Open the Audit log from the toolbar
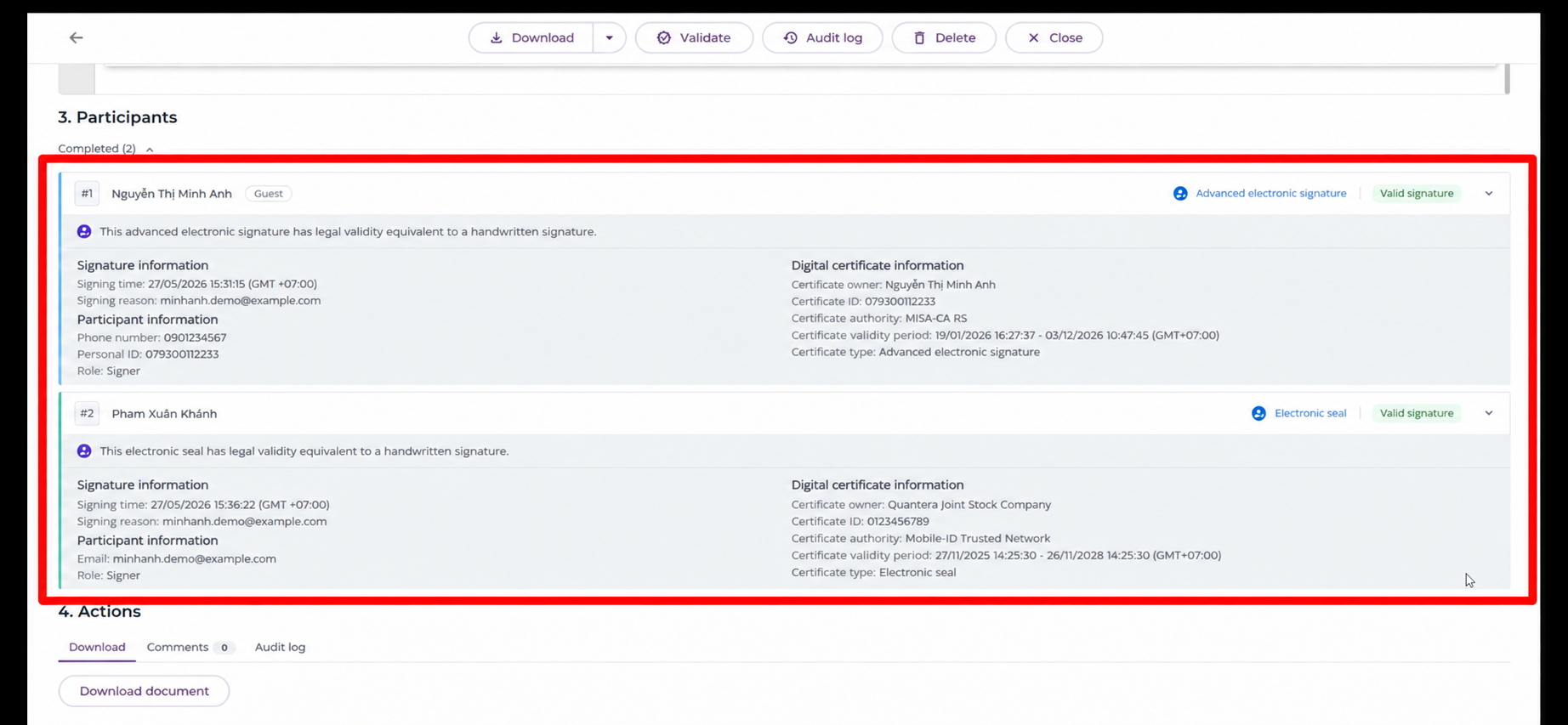Viewport: 1568px width, 725px height. (822, 37)
